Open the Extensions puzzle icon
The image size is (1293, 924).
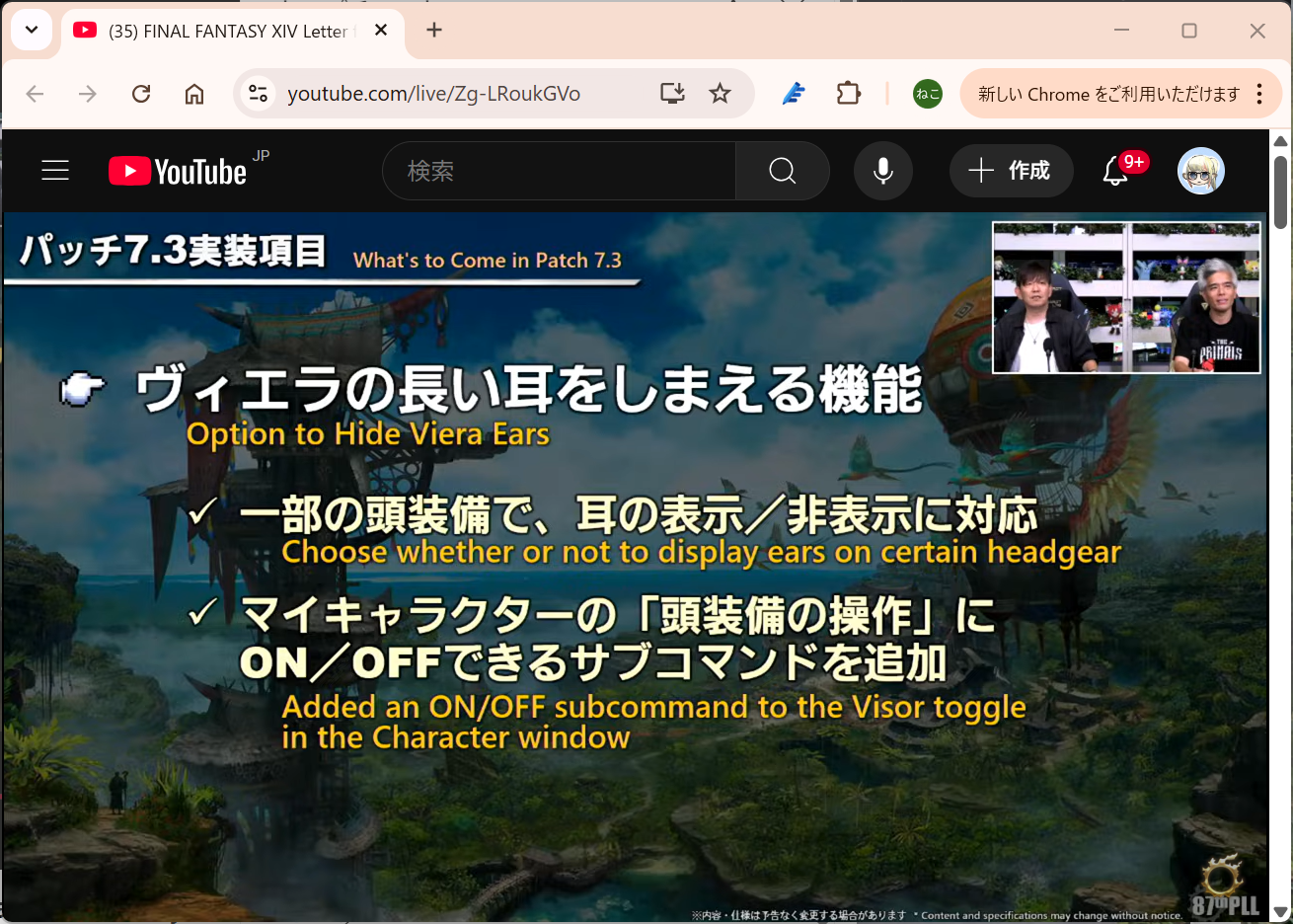[x=849, y=94]
